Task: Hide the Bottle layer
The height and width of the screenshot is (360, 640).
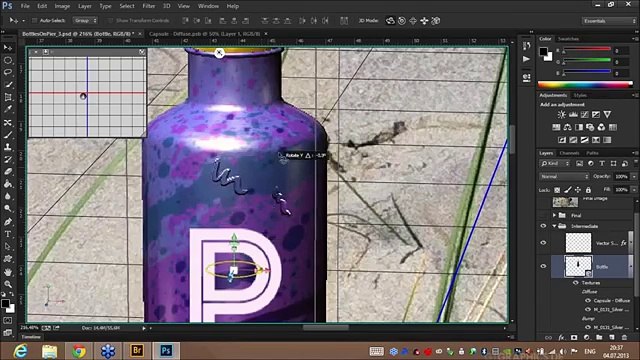Action: pyautogui.click(x=543, y=266)
